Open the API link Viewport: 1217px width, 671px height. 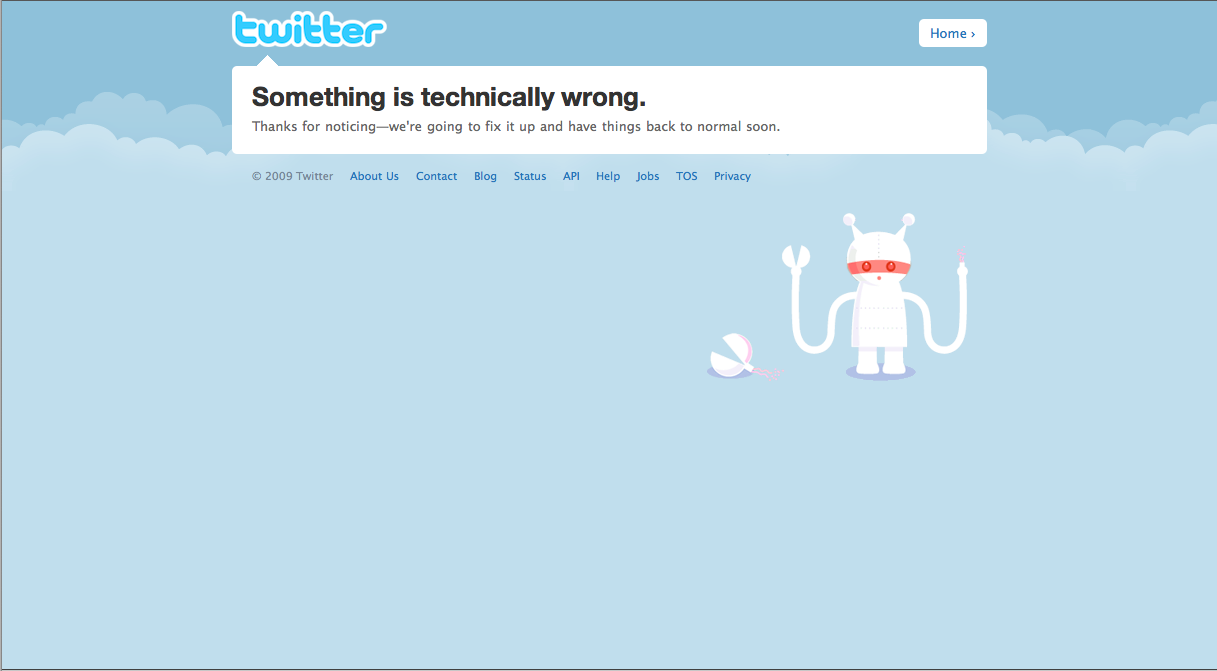[571, 176]
